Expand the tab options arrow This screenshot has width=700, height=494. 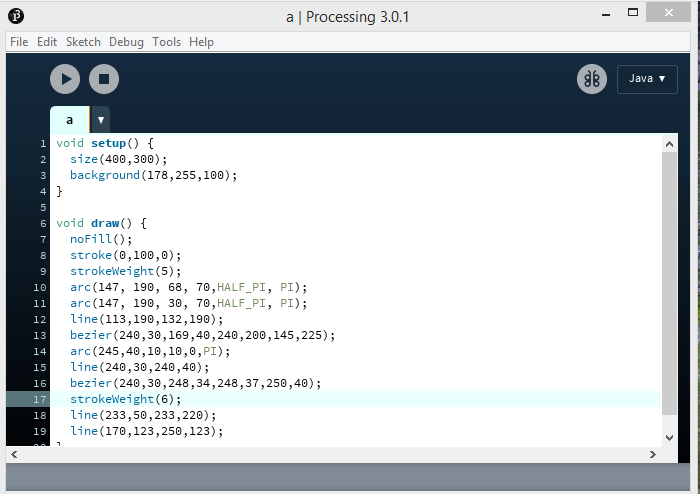(100, 120)
